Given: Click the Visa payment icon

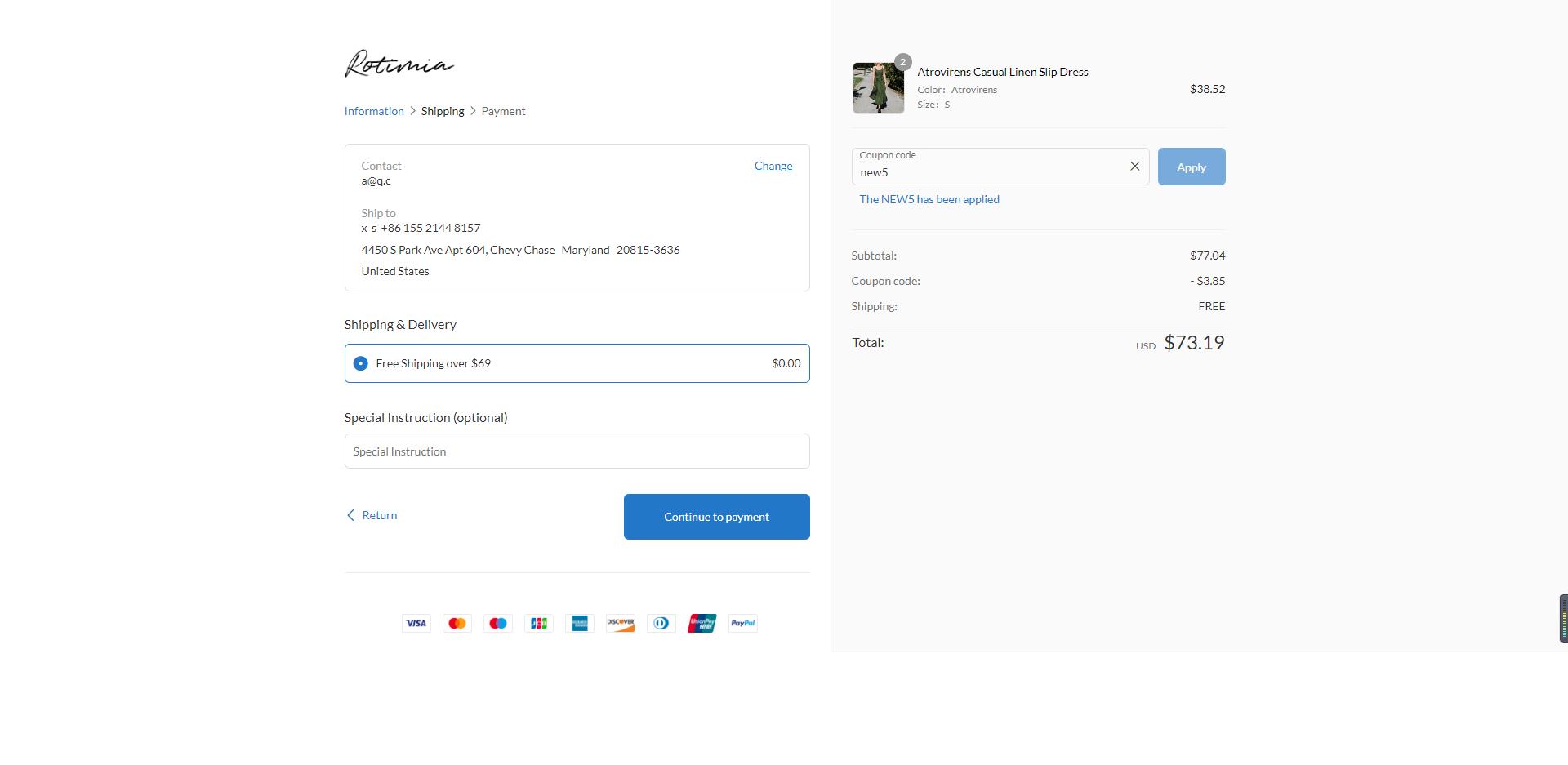Looking at the screenshot, I should point(416,623).
